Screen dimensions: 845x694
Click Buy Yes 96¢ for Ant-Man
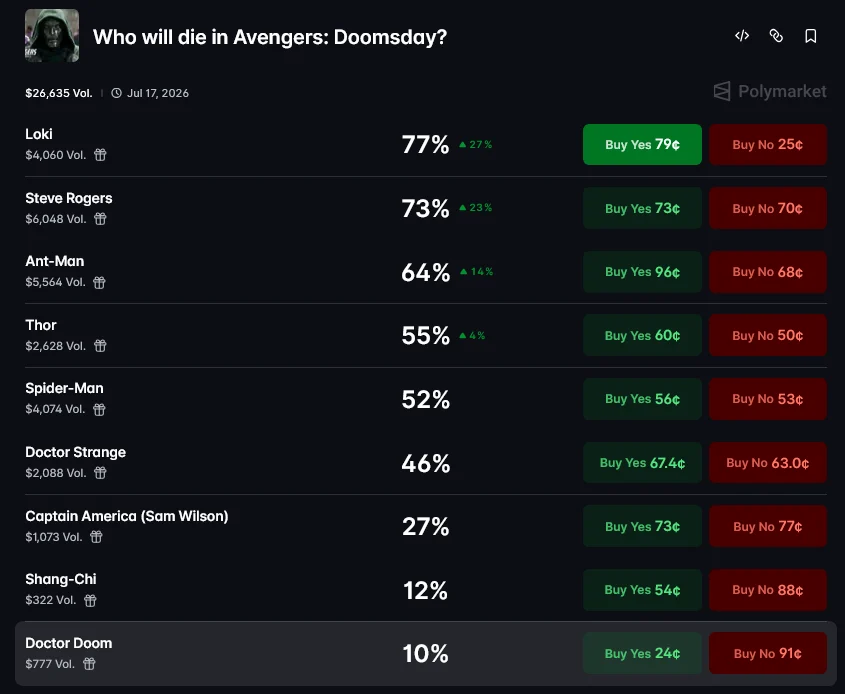tap(642, 272)
